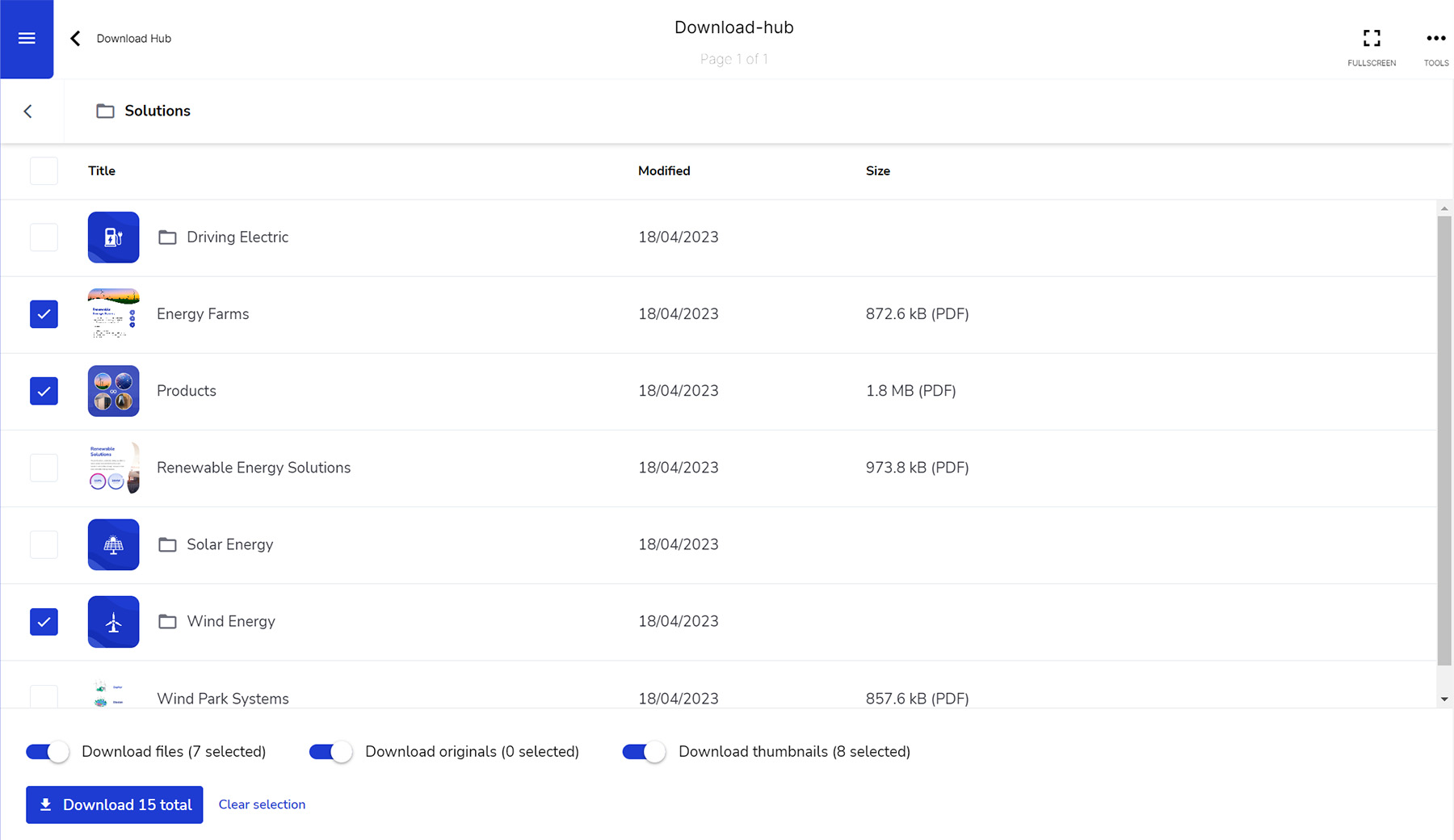
Task: Turn off Download originals toggle
Action: pos(330,751)
